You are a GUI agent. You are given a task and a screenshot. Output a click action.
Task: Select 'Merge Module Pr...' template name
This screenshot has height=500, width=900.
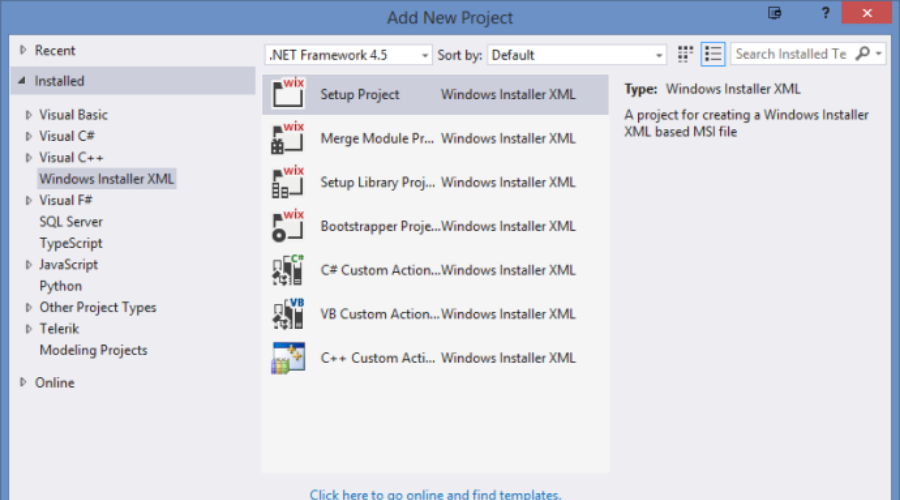point(377,138)
